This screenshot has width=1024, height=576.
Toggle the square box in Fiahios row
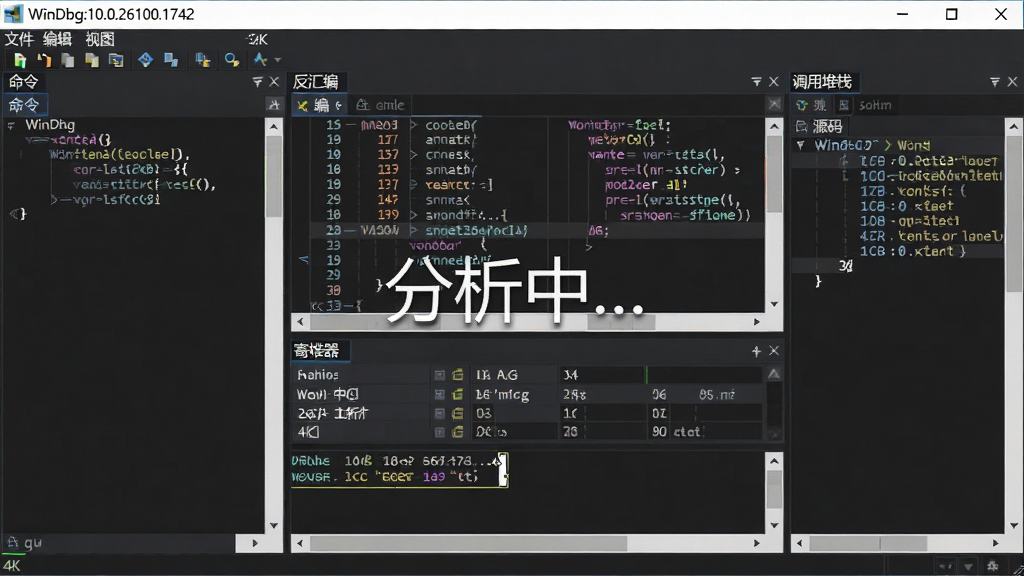point(440,375)
